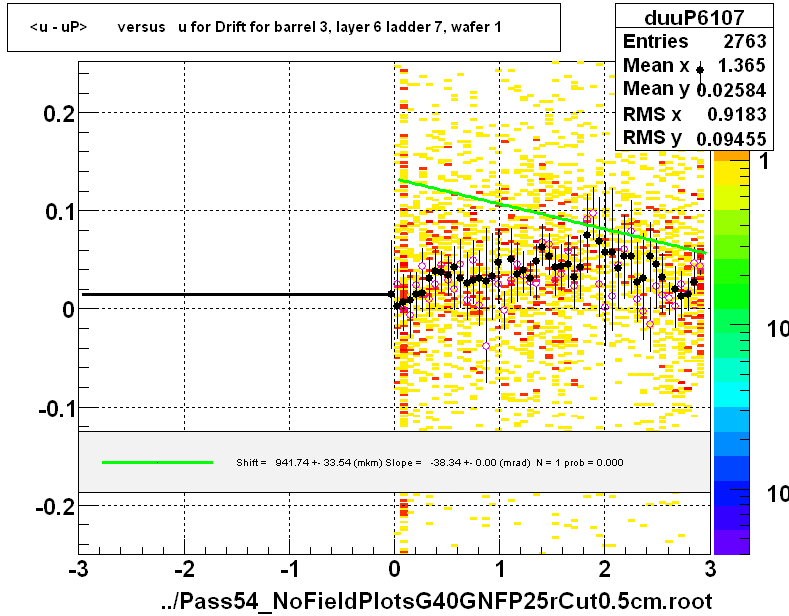The width and height of the screenshot is (789, 616).
Task: Click the green fitted line across the plot
Action: tap(552, 216)
